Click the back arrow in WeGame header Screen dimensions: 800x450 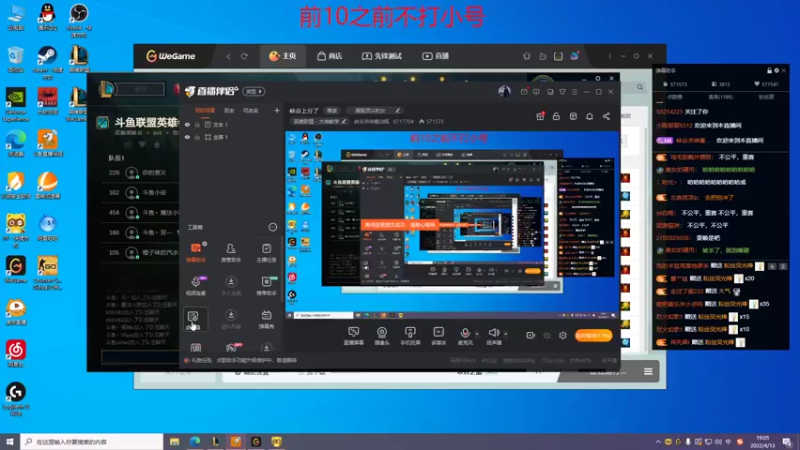[228, 56]
